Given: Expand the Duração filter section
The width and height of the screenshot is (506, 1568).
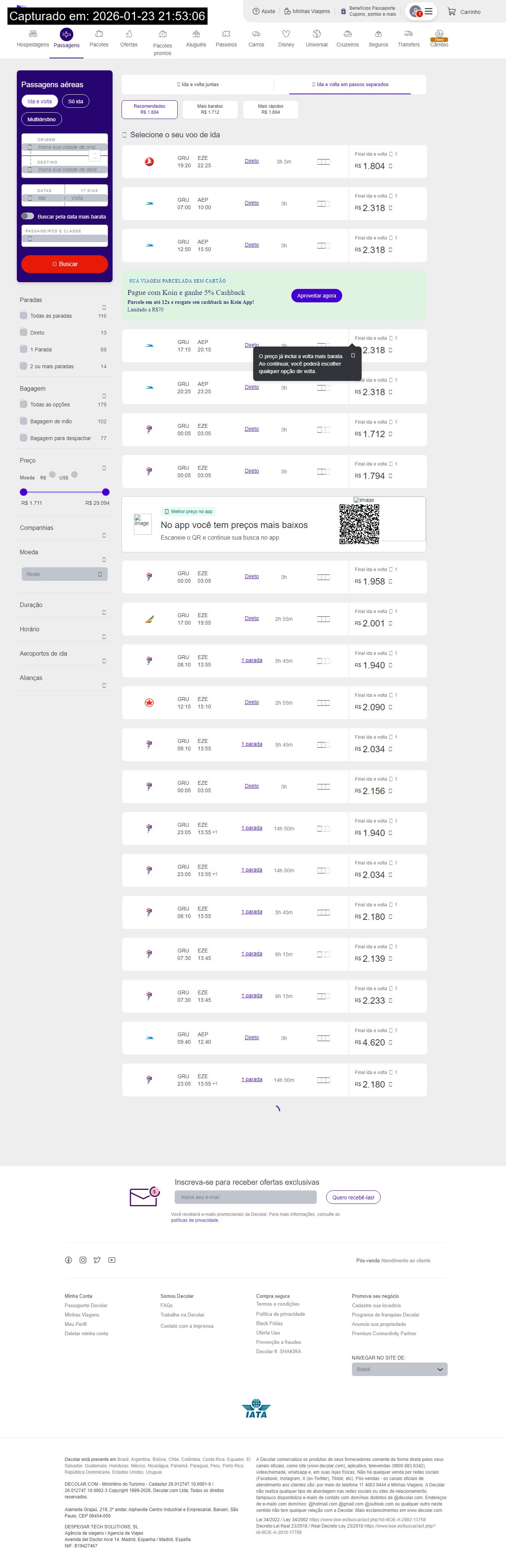Looking at the screenshot, I should 103,612.
